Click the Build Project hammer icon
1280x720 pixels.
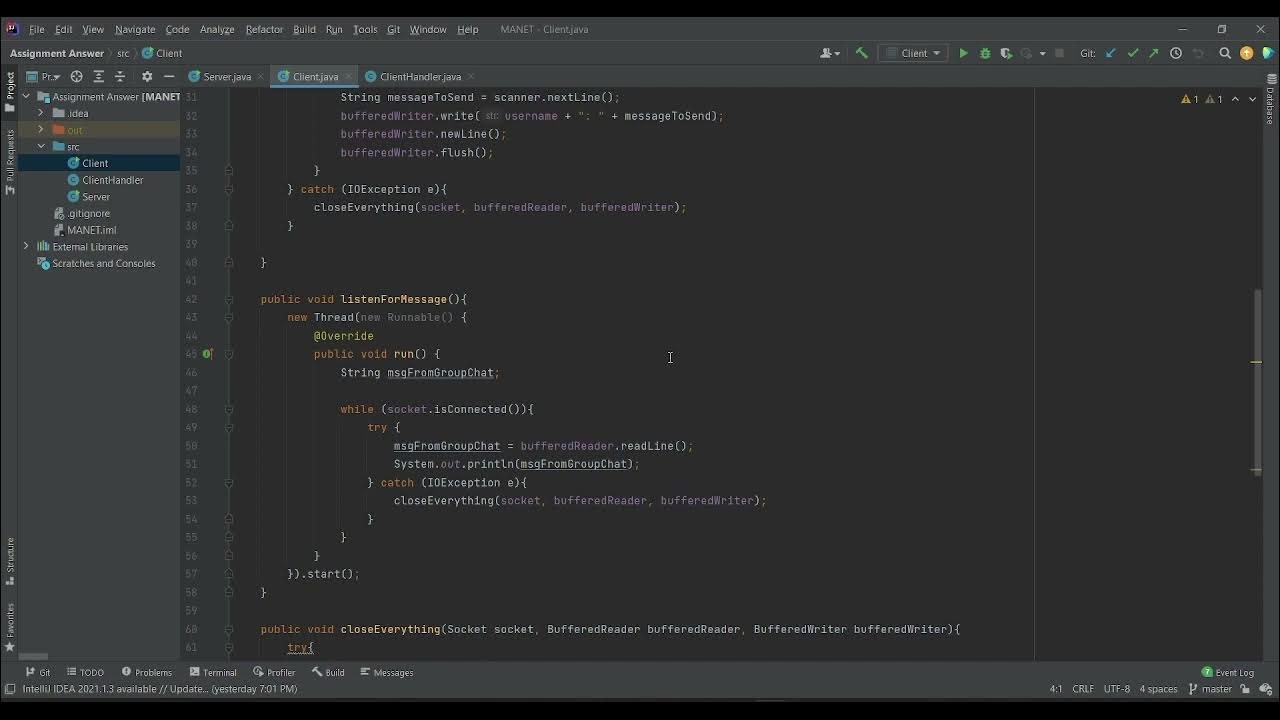coord(861,53)
